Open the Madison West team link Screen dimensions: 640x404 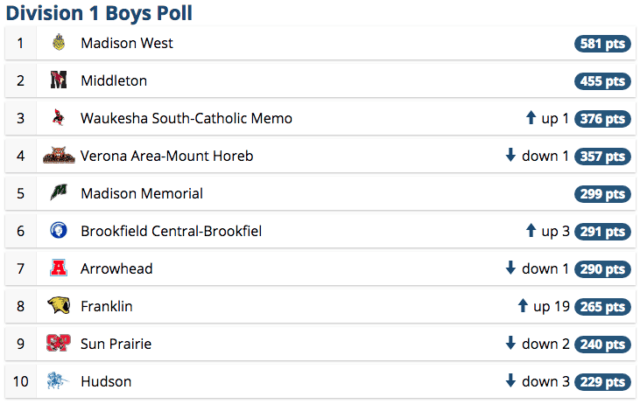point(127,43)
